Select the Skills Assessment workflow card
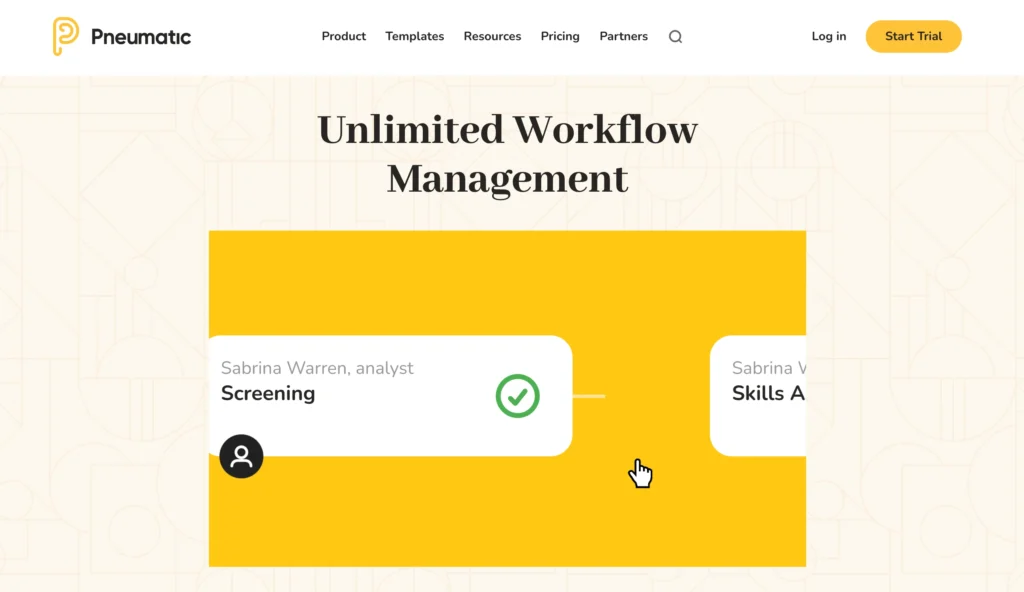 click(770, 396)
